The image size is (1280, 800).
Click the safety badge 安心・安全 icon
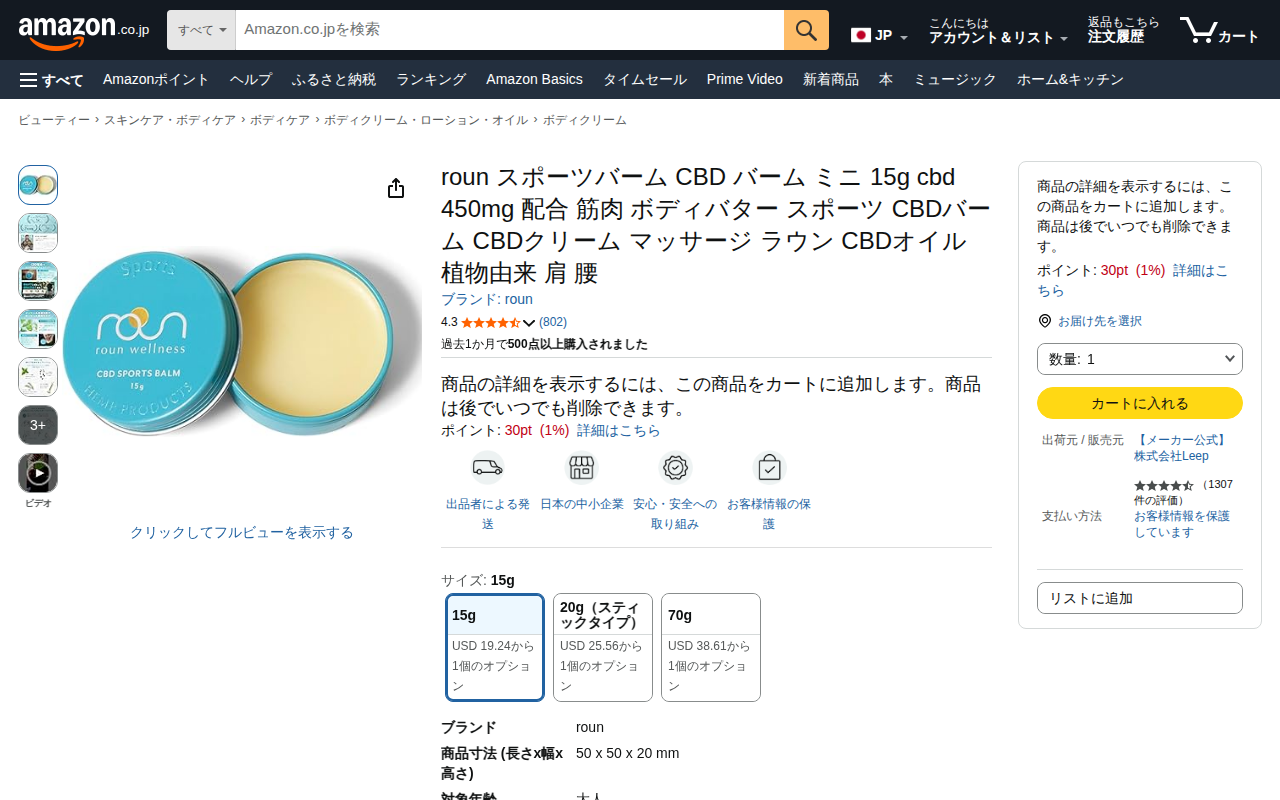[x=676, y=467]
